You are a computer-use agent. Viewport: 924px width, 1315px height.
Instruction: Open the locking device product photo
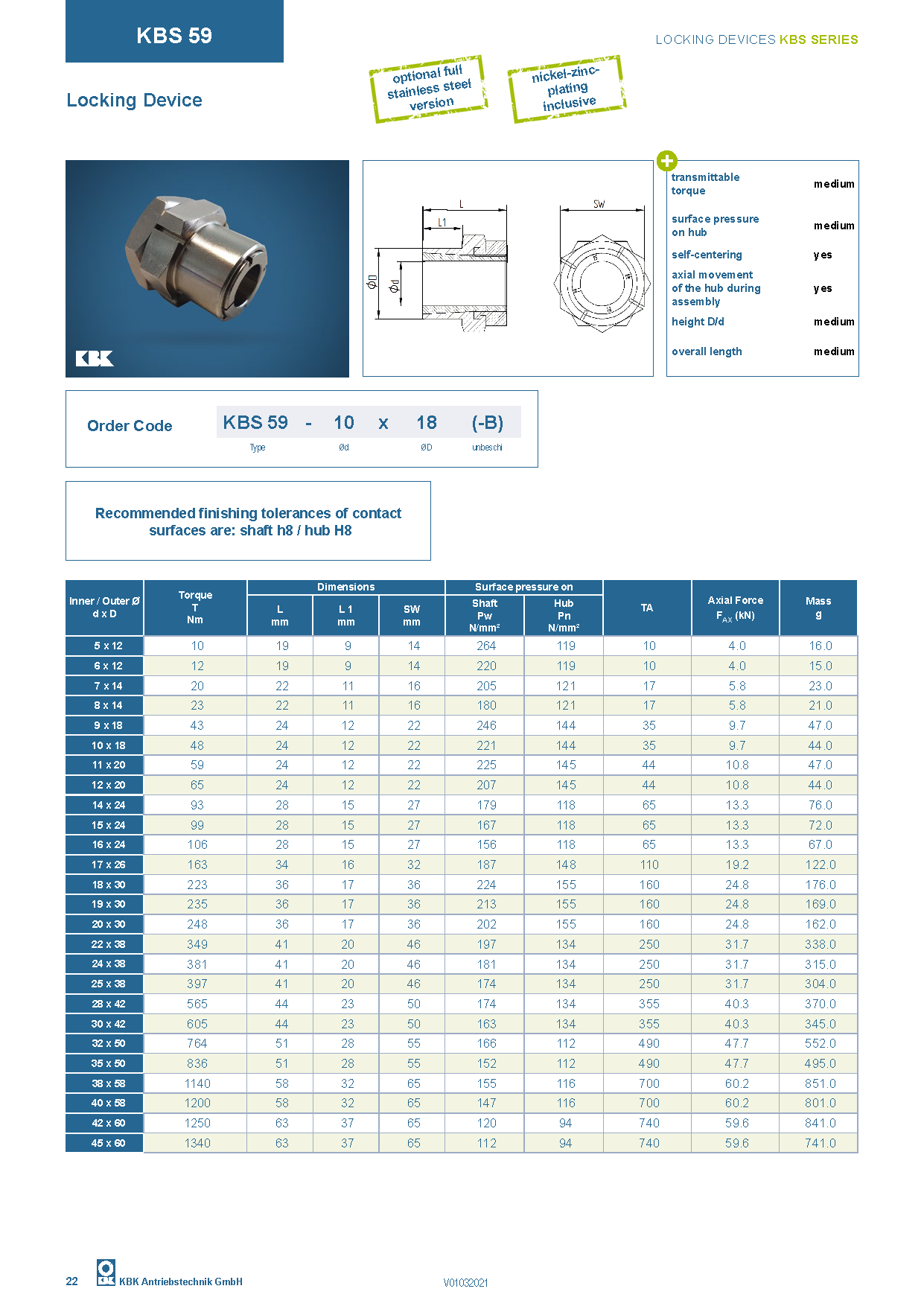(207, 268)
